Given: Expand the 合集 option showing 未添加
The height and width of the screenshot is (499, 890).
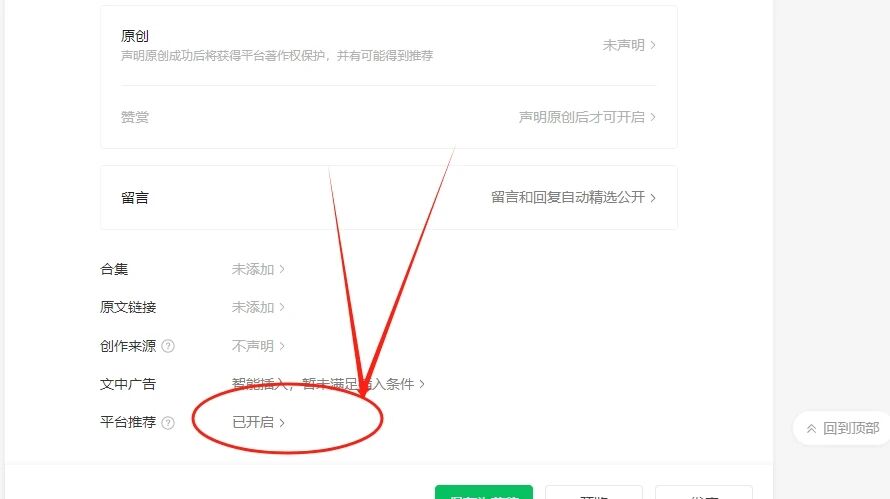Looking at the screenshot, I should tap(258, 269).
